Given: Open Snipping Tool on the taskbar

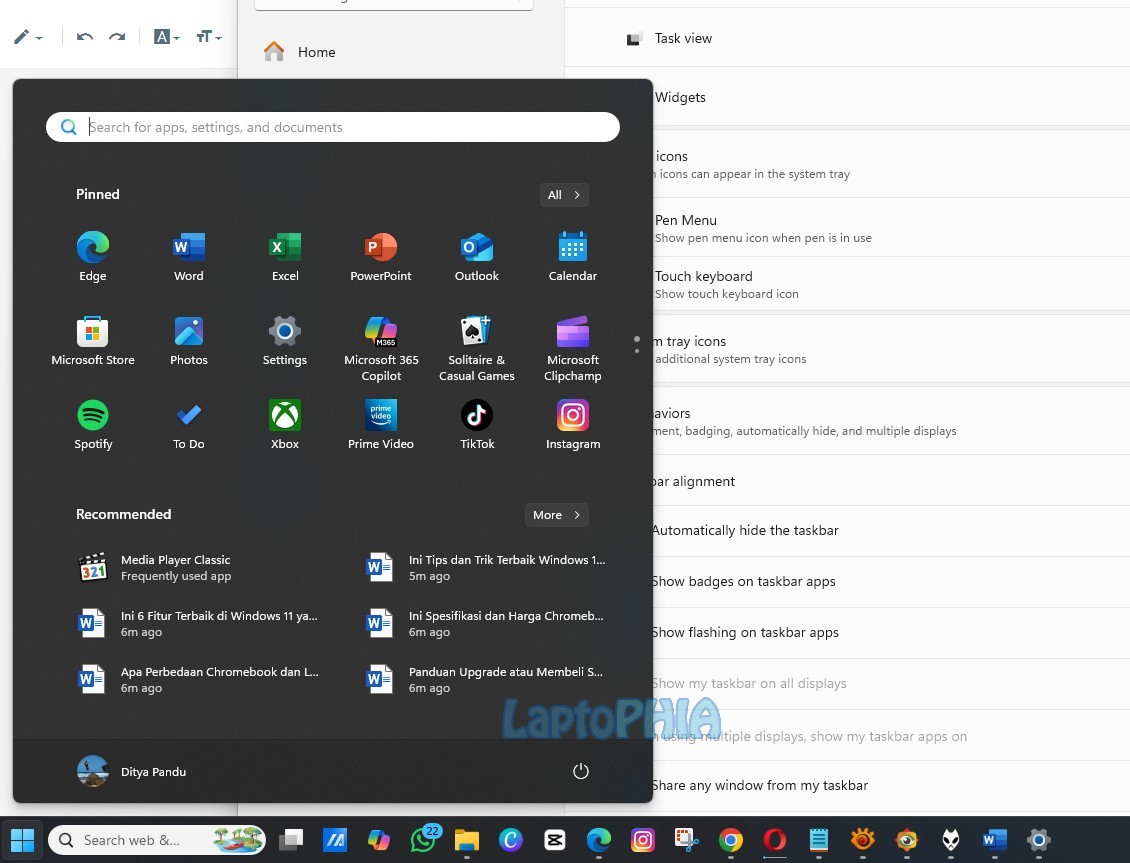Looking at the screenshot, I should coord(686,840).
